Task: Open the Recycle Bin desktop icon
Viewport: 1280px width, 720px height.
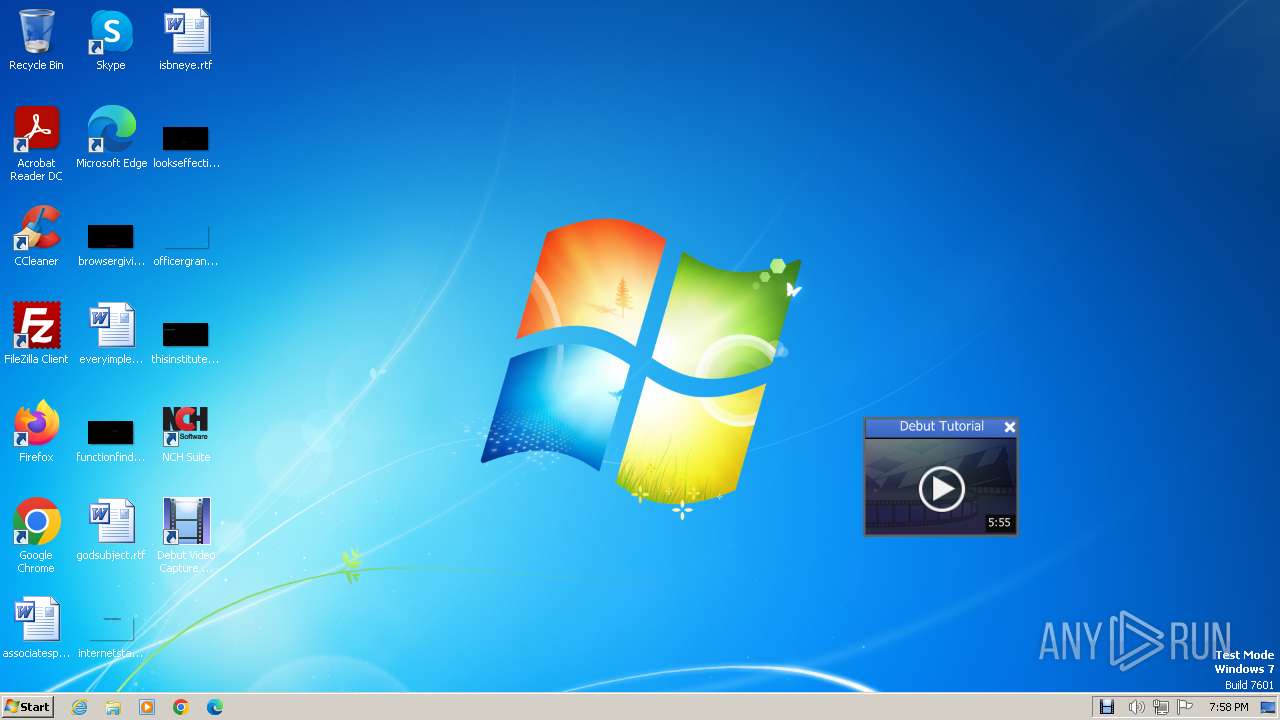Action: coord(36,40)
